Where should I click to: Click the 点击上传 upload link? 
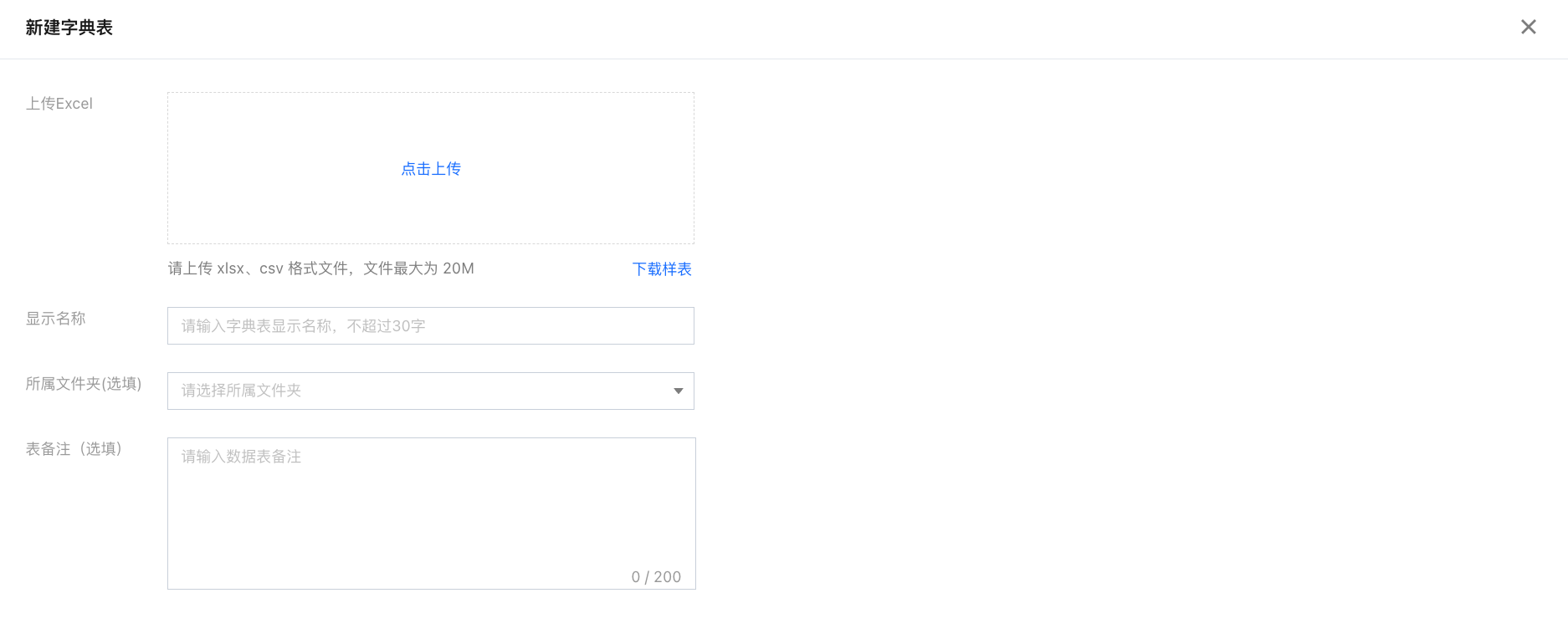pos(431,169)
